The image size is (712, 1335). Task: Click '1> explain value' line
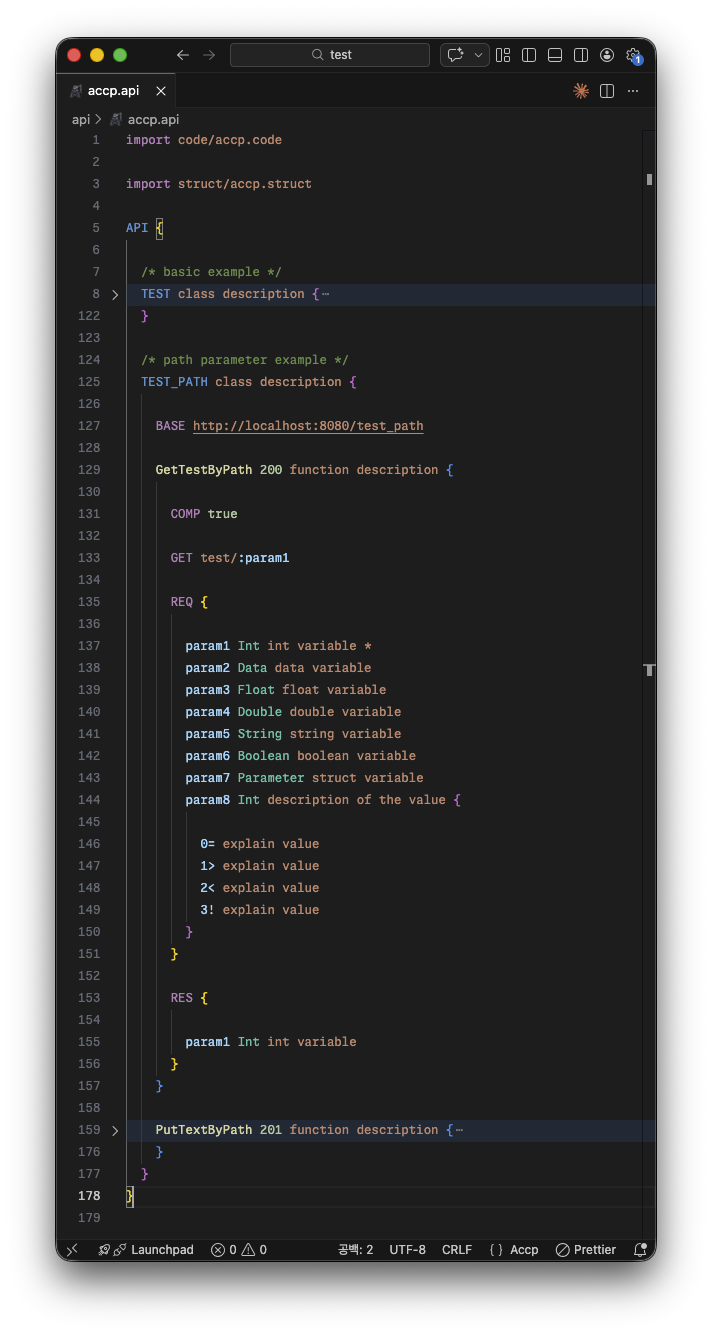(260, 866)
